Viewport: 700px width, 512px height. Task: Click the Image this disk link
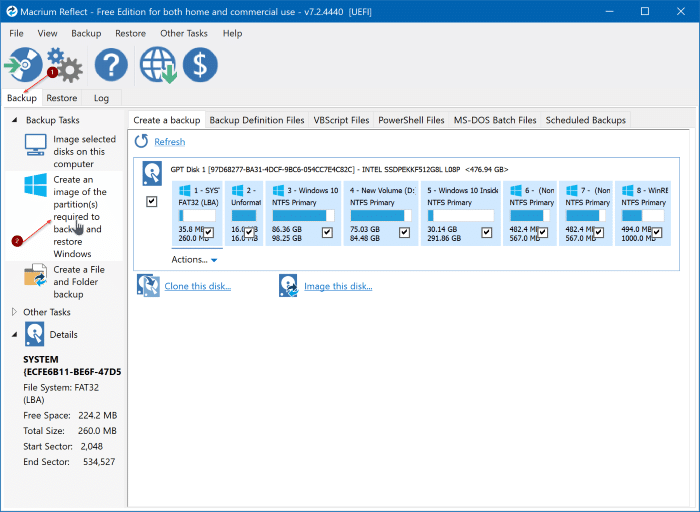[338, 286]
